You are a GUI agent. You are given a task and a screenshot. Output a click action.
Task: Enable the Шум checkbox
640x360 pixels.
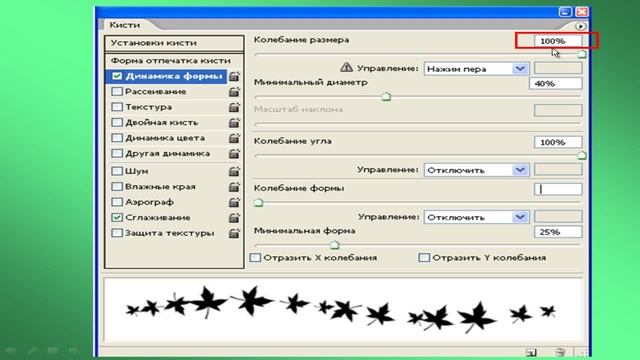[117, 171]
